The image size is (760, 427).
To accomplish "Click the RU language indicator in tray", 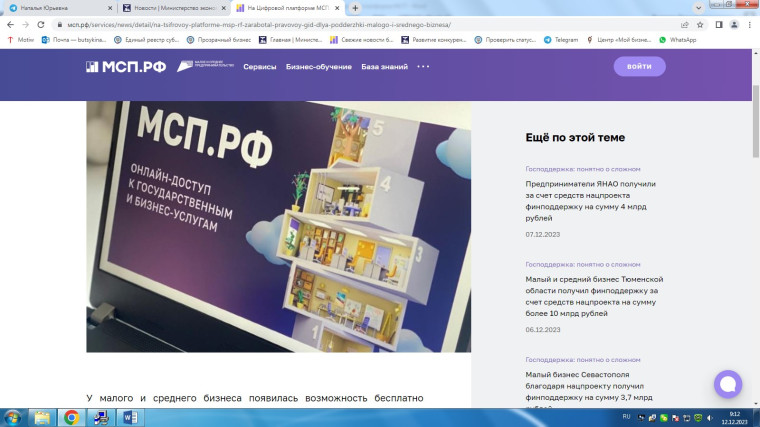I will 626,417.
